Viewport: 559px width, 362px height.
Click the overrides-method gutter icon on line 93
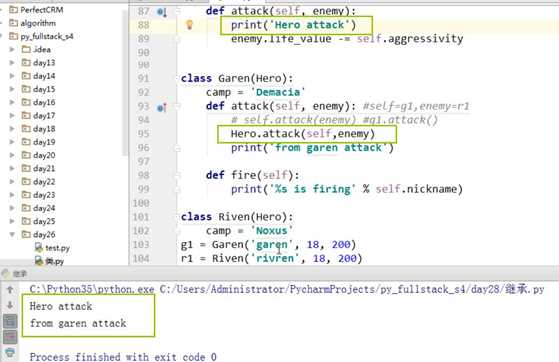point(161,107)
